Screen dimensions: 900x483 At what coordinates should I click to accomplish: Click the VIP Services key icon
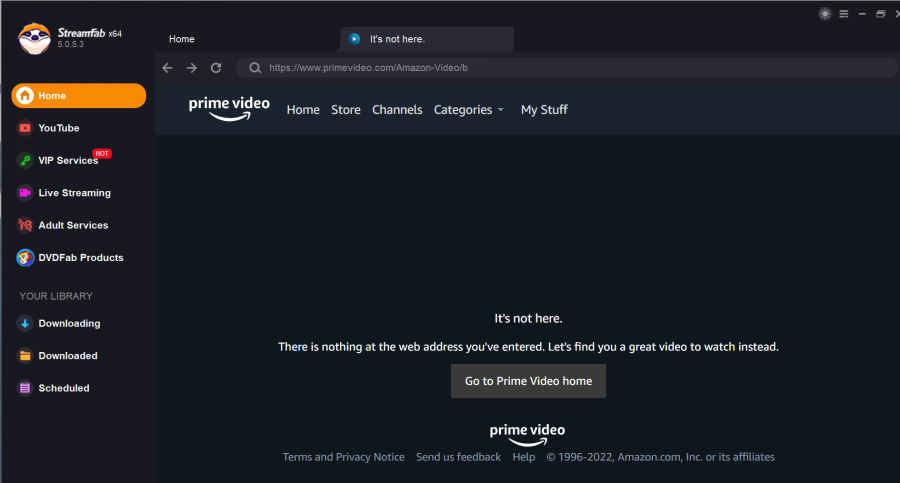25,160
